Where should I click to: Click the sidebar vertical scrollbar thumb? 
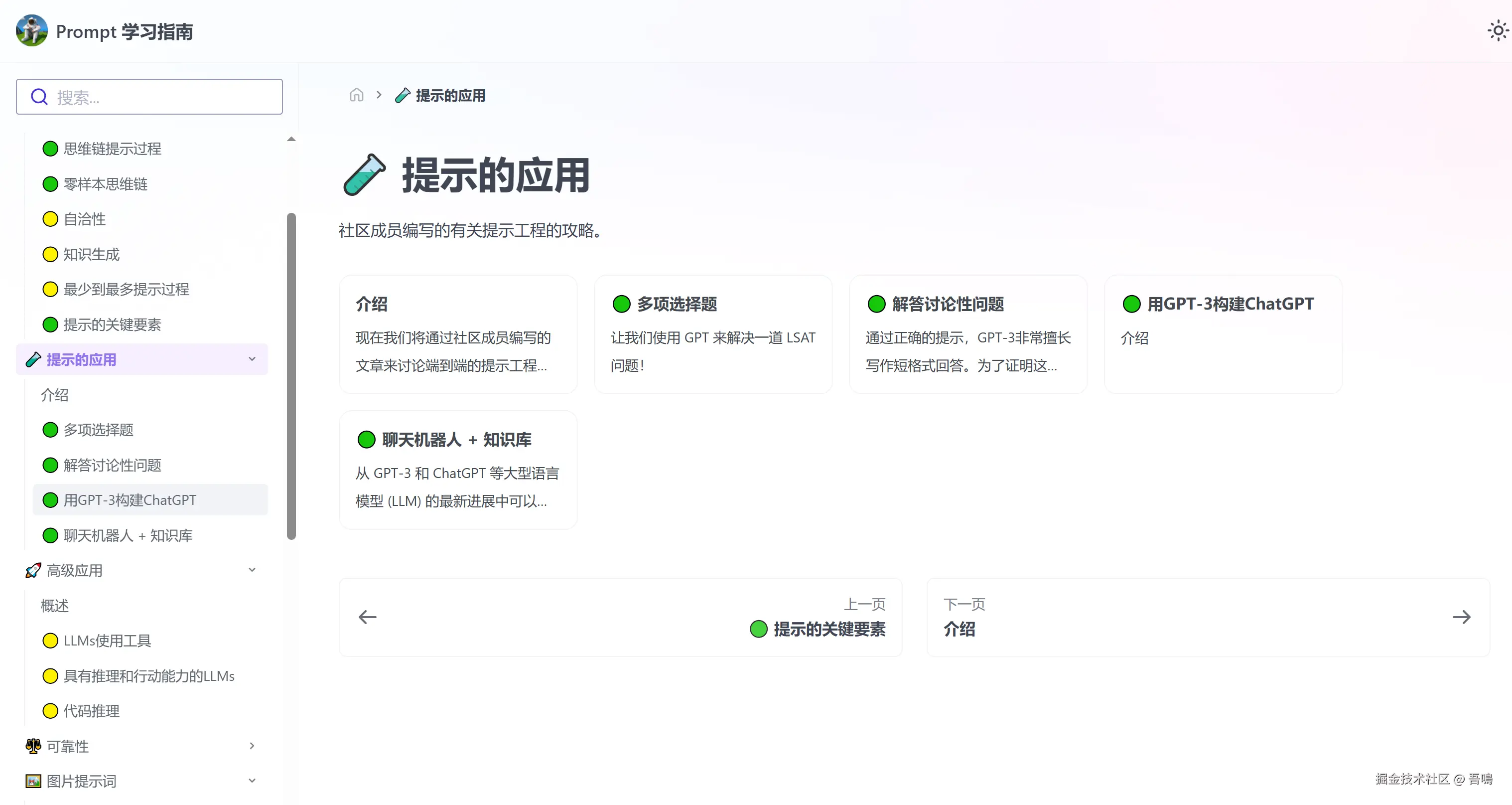pyautogui.click(x=291, y=376)
